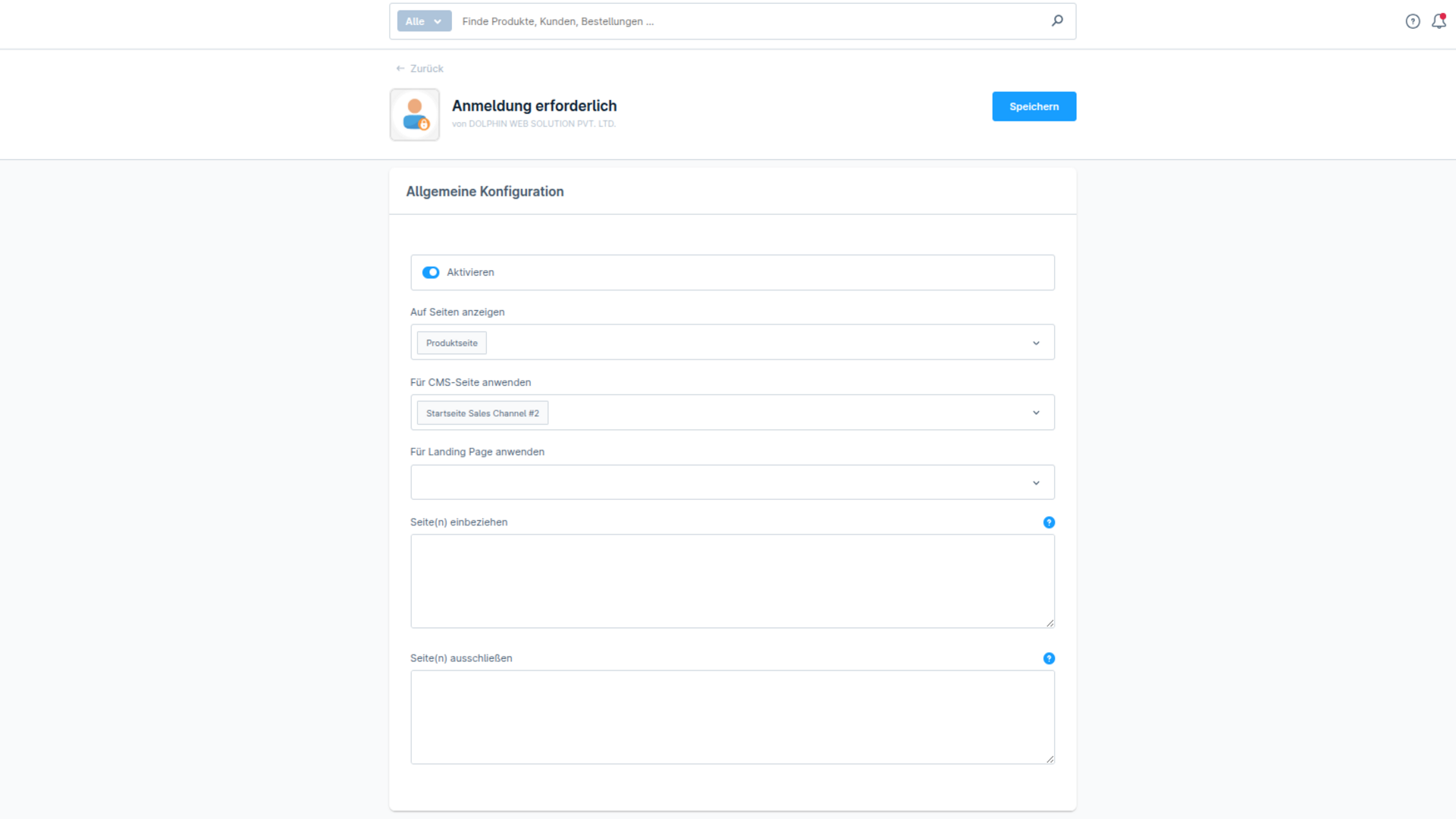This screenshot has width=1456, height=819.
Task: Click the Anmeldung erforderlich plugin icon
Action: point(415,115)
